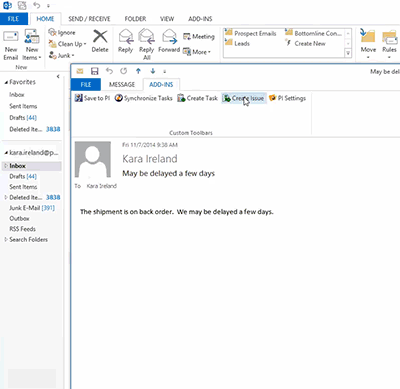This screenshot has height=389, width=400.
Task: Click the sender contact photo
Action: tap(93, 159)
